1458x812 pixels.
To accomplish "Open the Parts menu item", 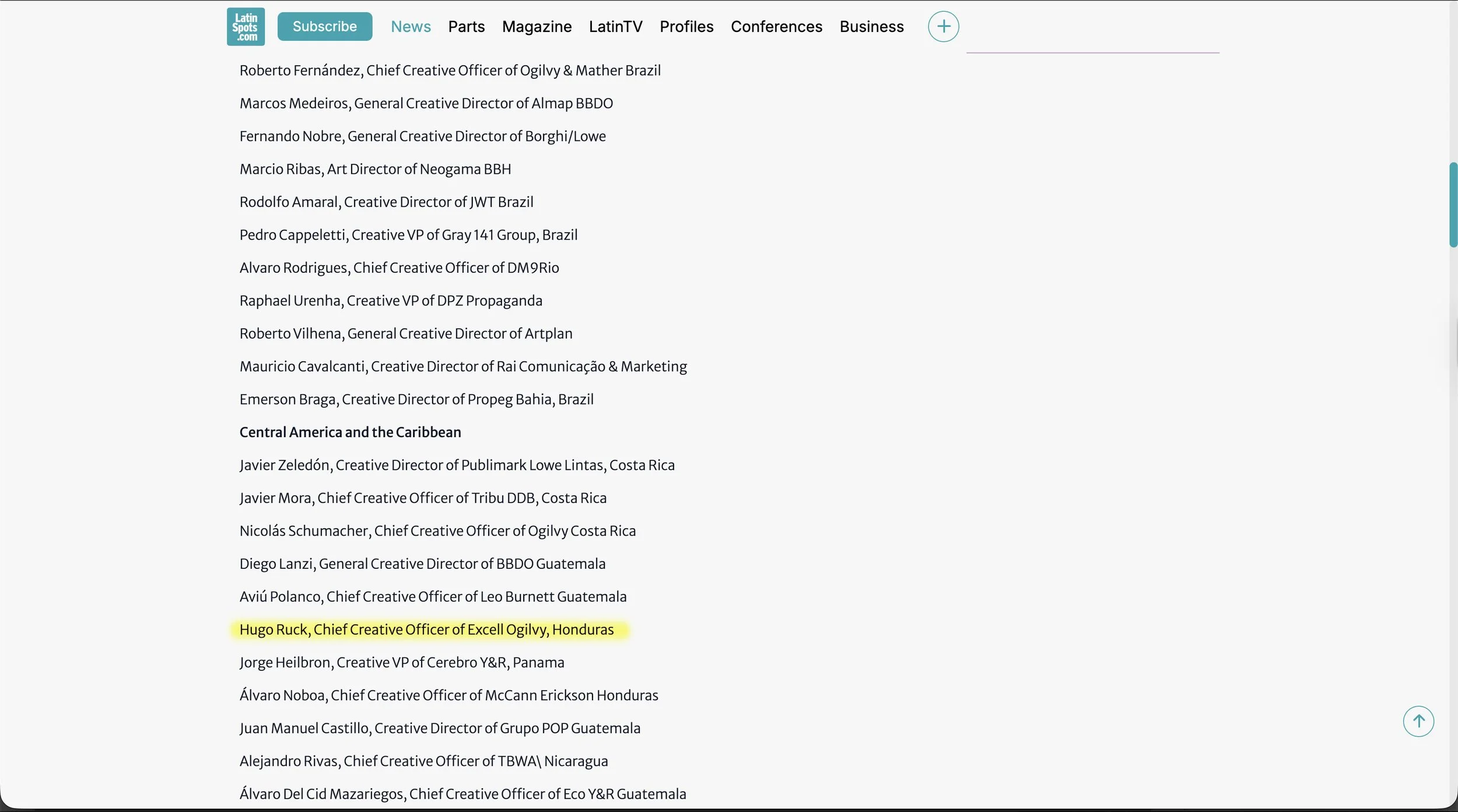I will tap(466, 27).
